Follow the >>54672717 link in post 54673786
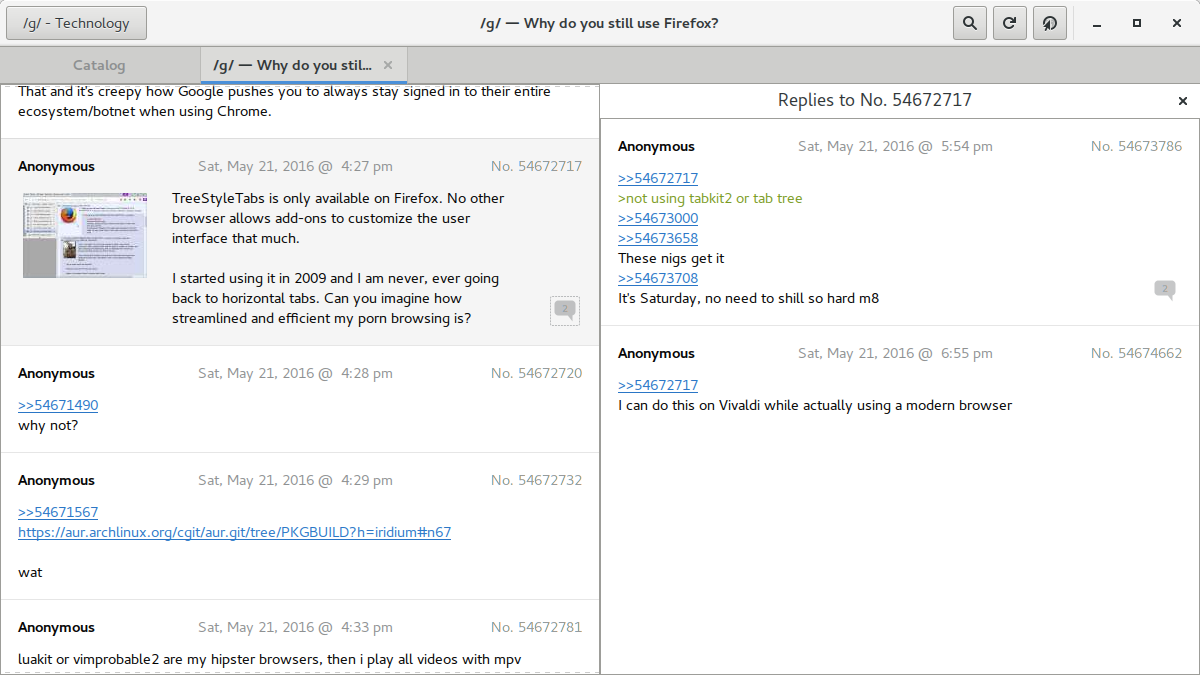This screenshot has height=675, width=1200. point(658,178)
